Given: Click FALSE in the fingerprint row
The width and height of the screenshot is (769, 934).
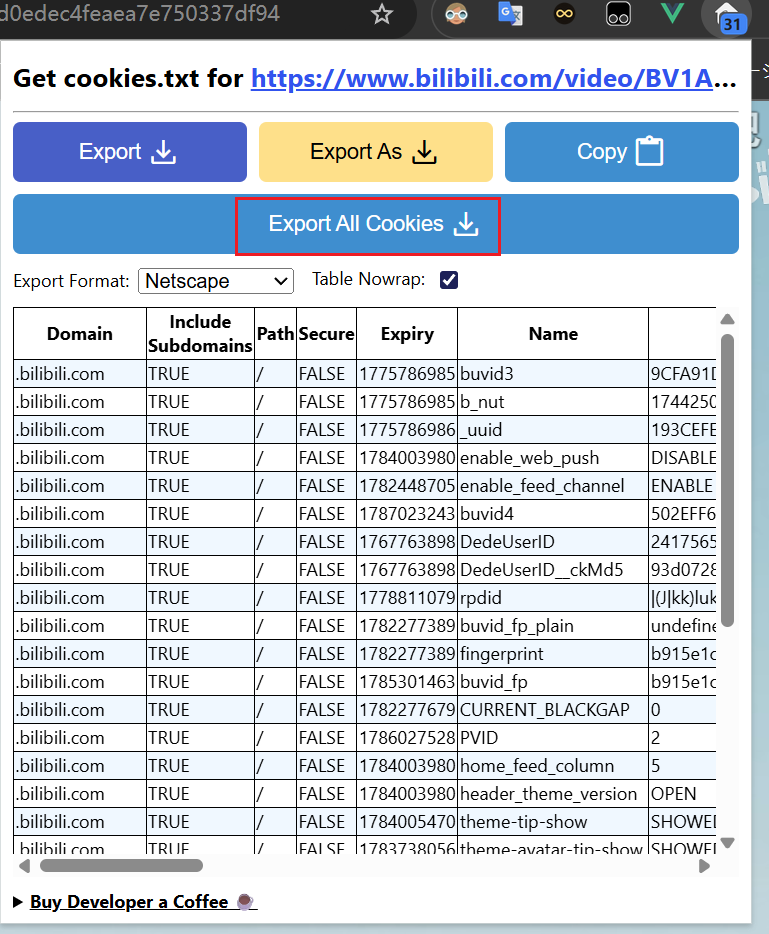Looking at the screenshot, I should click(326, 653).
